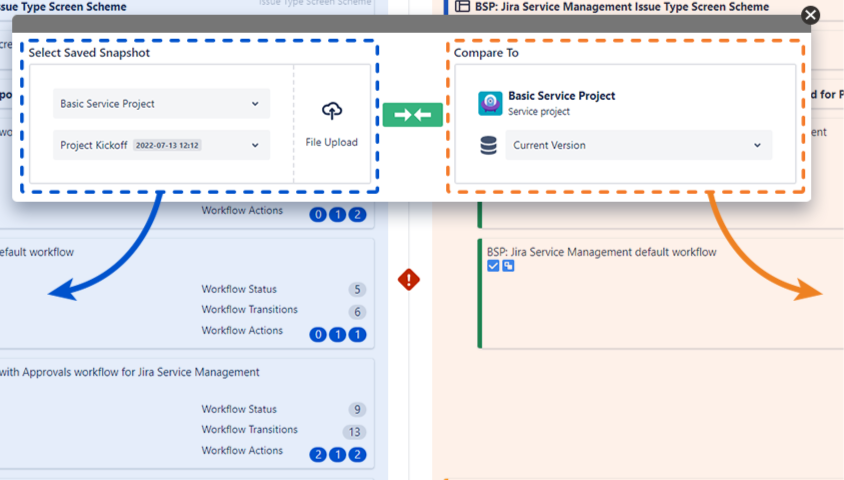
Task: Click Workflow Status count badge 5
Action: coord(357,290)
